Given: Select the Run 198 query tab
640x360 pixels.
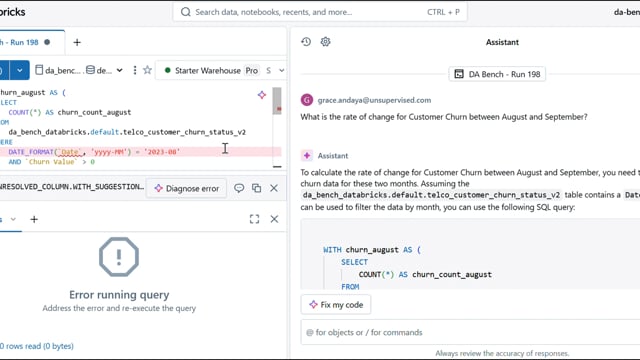Looking at the screenshot, I should [x=25, y=42].
